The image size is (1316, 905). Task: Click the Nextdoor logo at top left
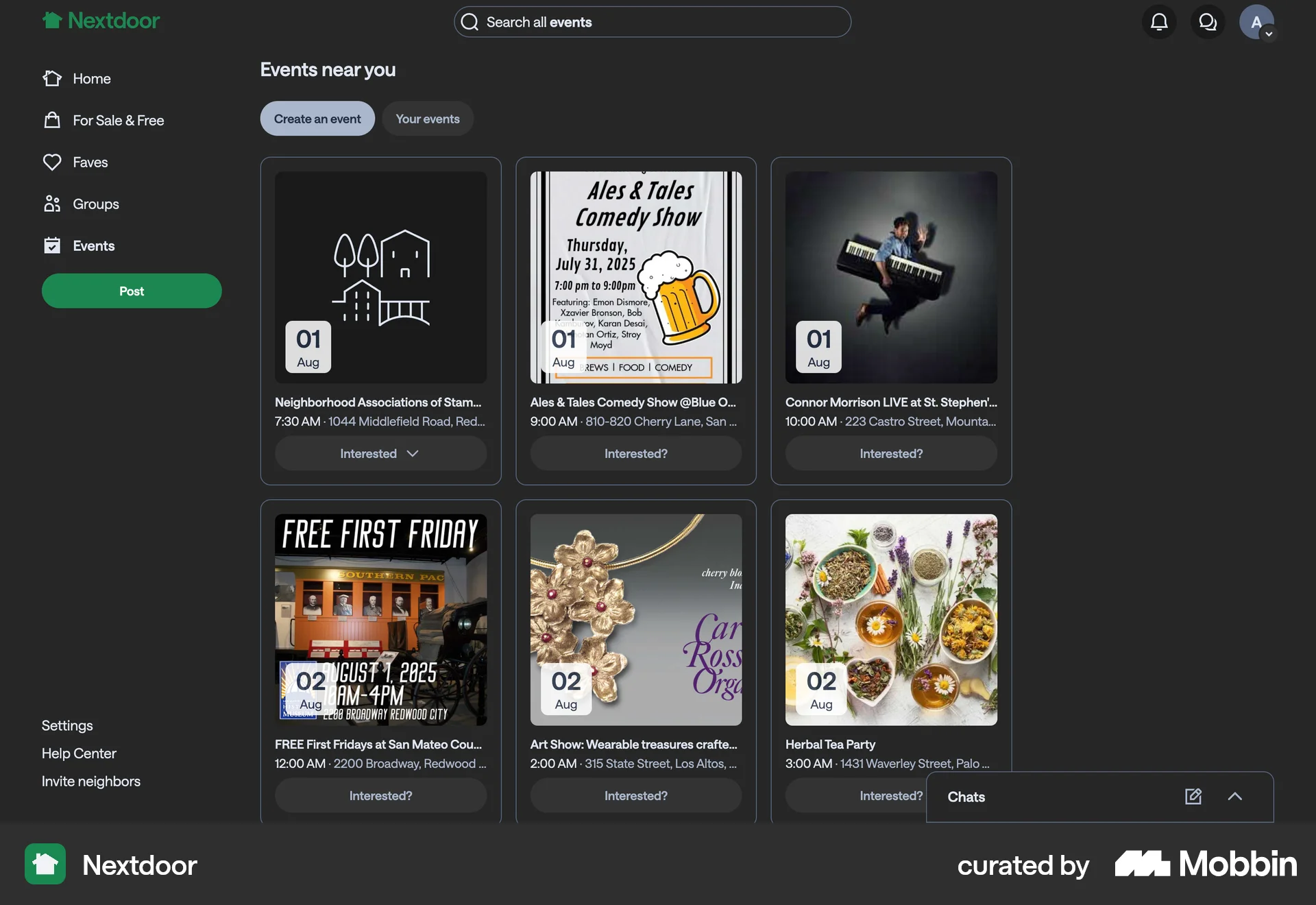[x=101, y=21]
